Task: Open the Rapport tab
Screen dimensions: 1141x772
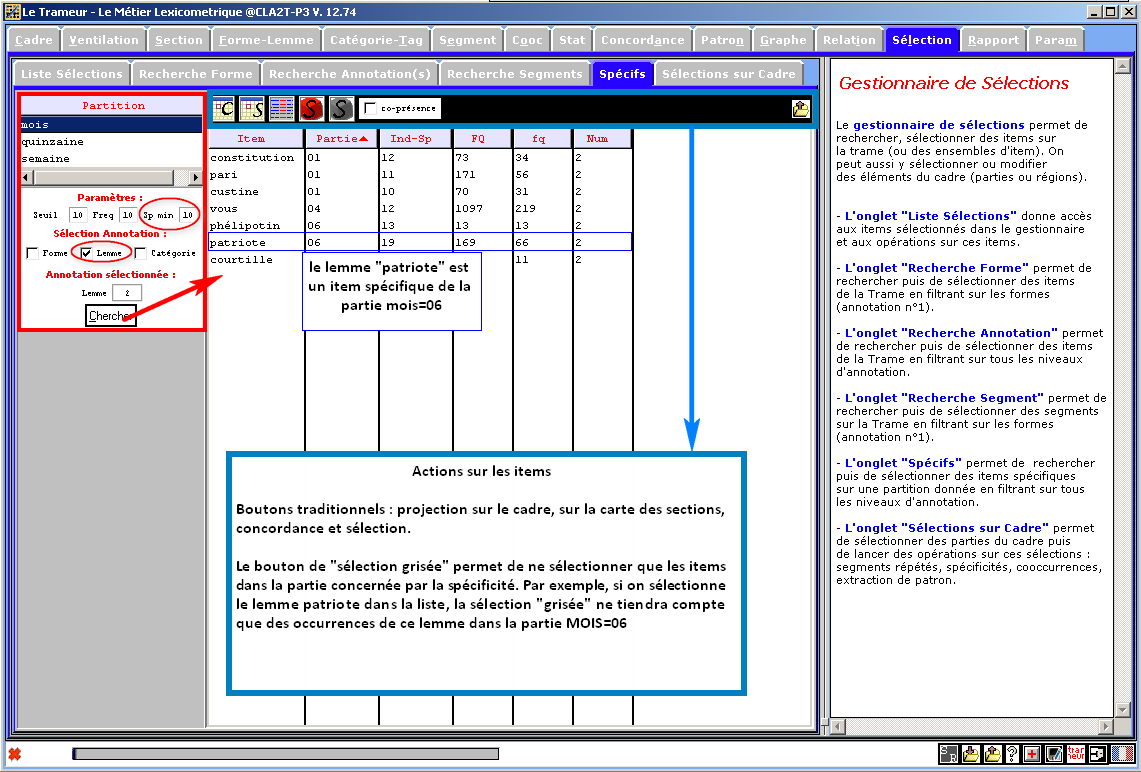Action: point(993,40)
